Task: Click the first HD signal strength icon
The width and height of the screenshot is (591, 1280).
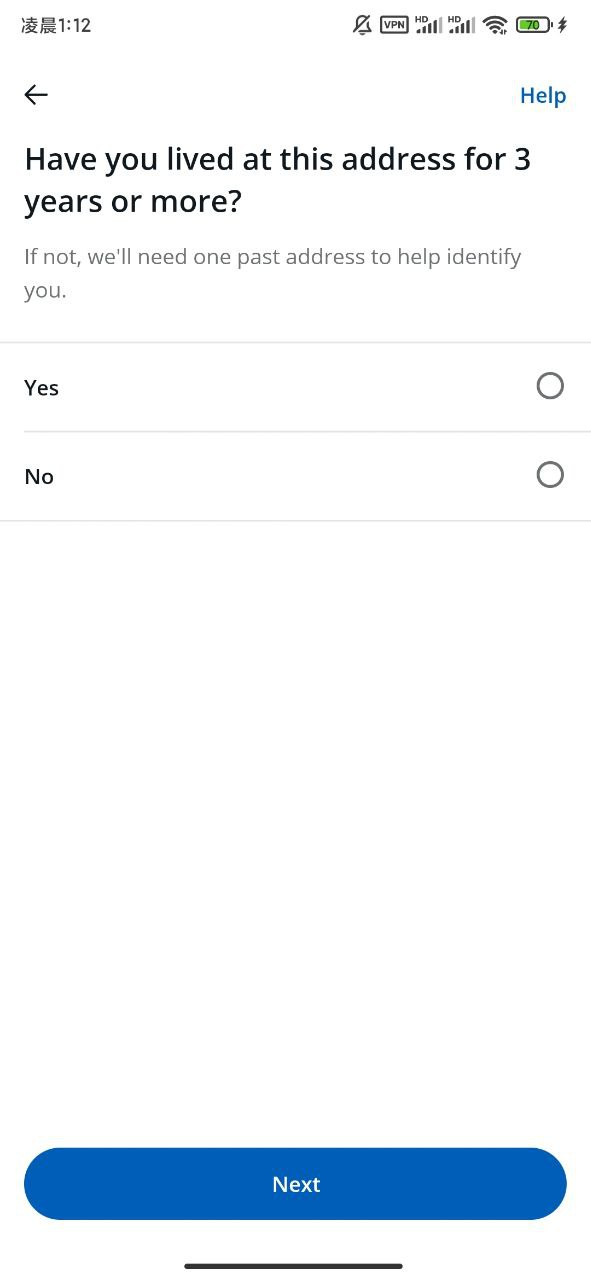Action: (x=428, y=25)
